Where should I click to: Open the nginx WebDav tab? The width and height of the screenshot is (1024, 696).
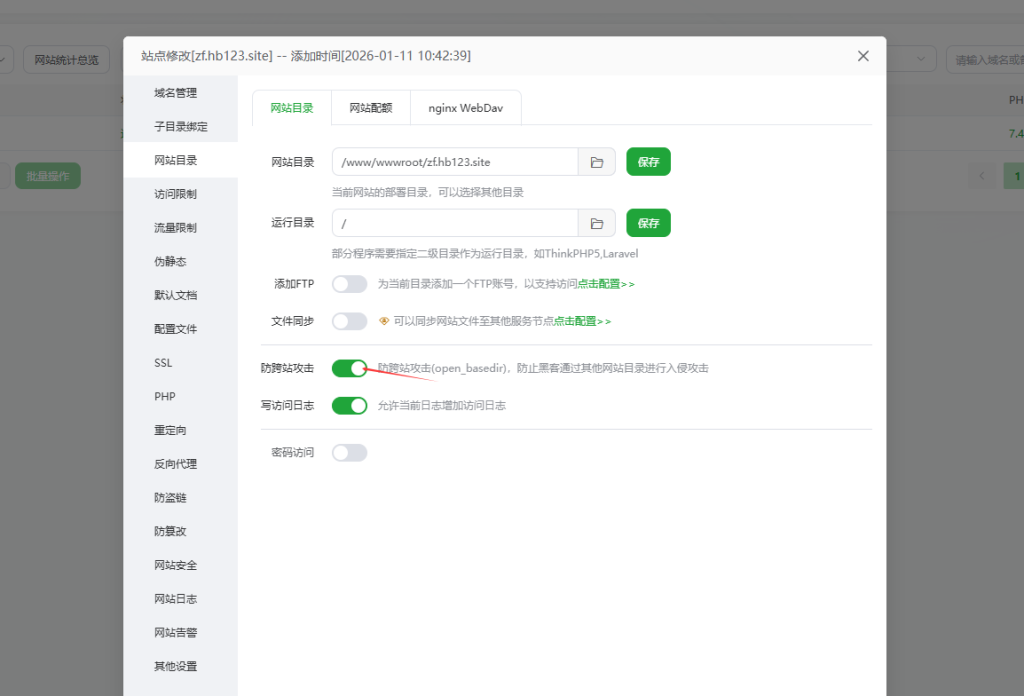click(x=465, y=108)
